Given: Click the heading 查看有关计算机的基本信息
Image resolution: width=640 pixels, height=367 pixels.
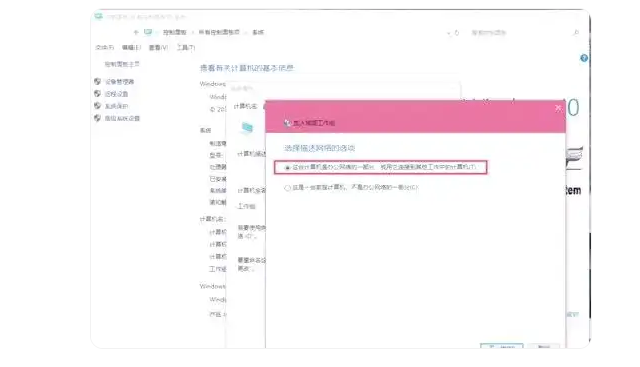Looking at the screenshot, I should pyautogui.click(x=247, y=68).
